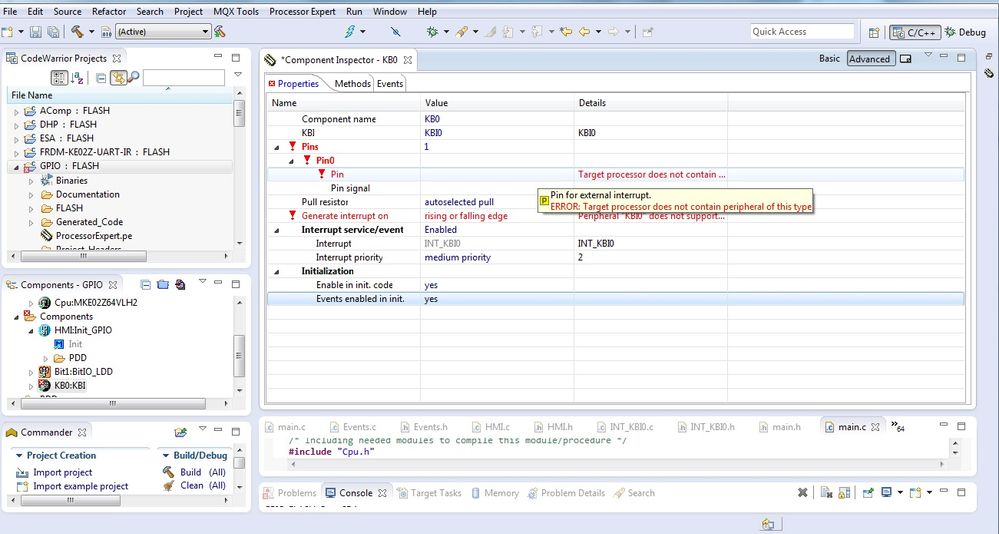Collapse the Pins property group
999x534 pixels.
pos(277,147)
